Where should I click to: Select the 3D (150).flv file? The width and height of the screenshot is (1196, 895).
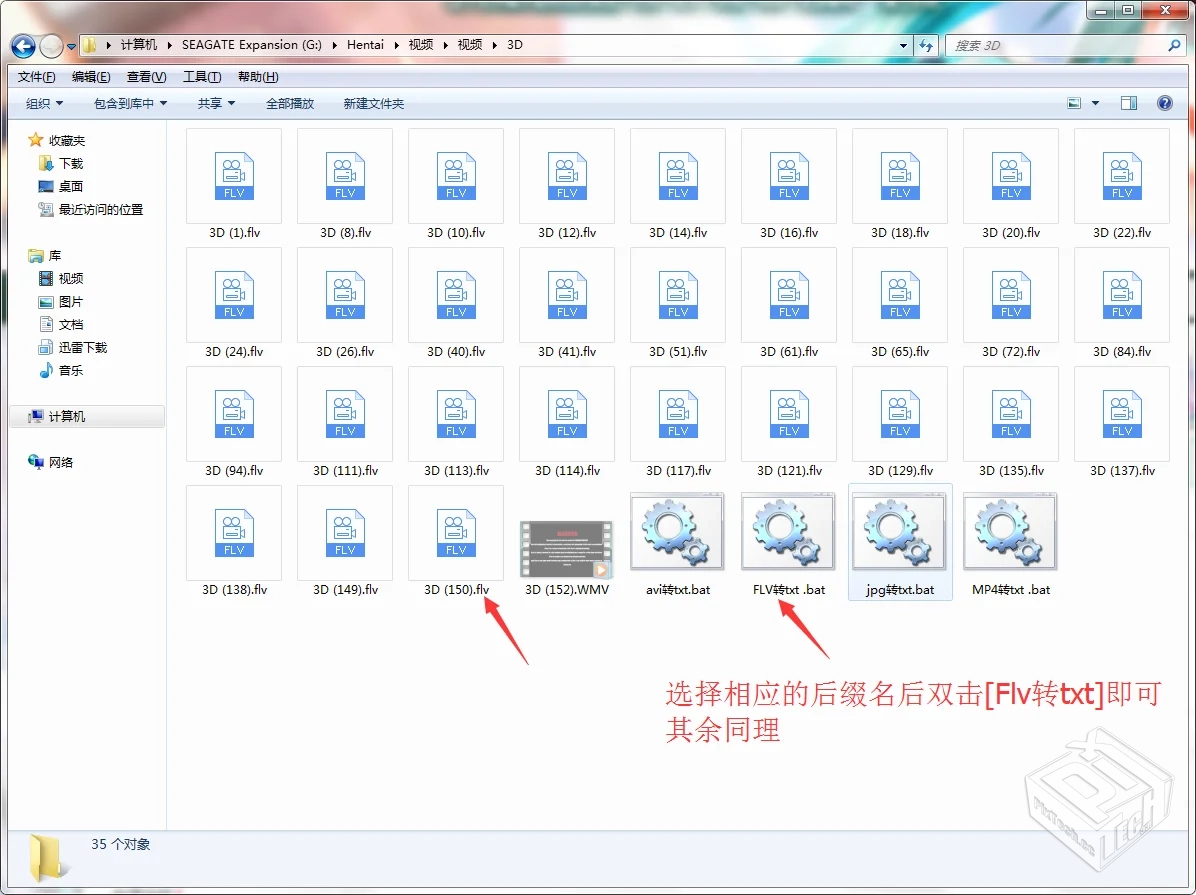456,532
